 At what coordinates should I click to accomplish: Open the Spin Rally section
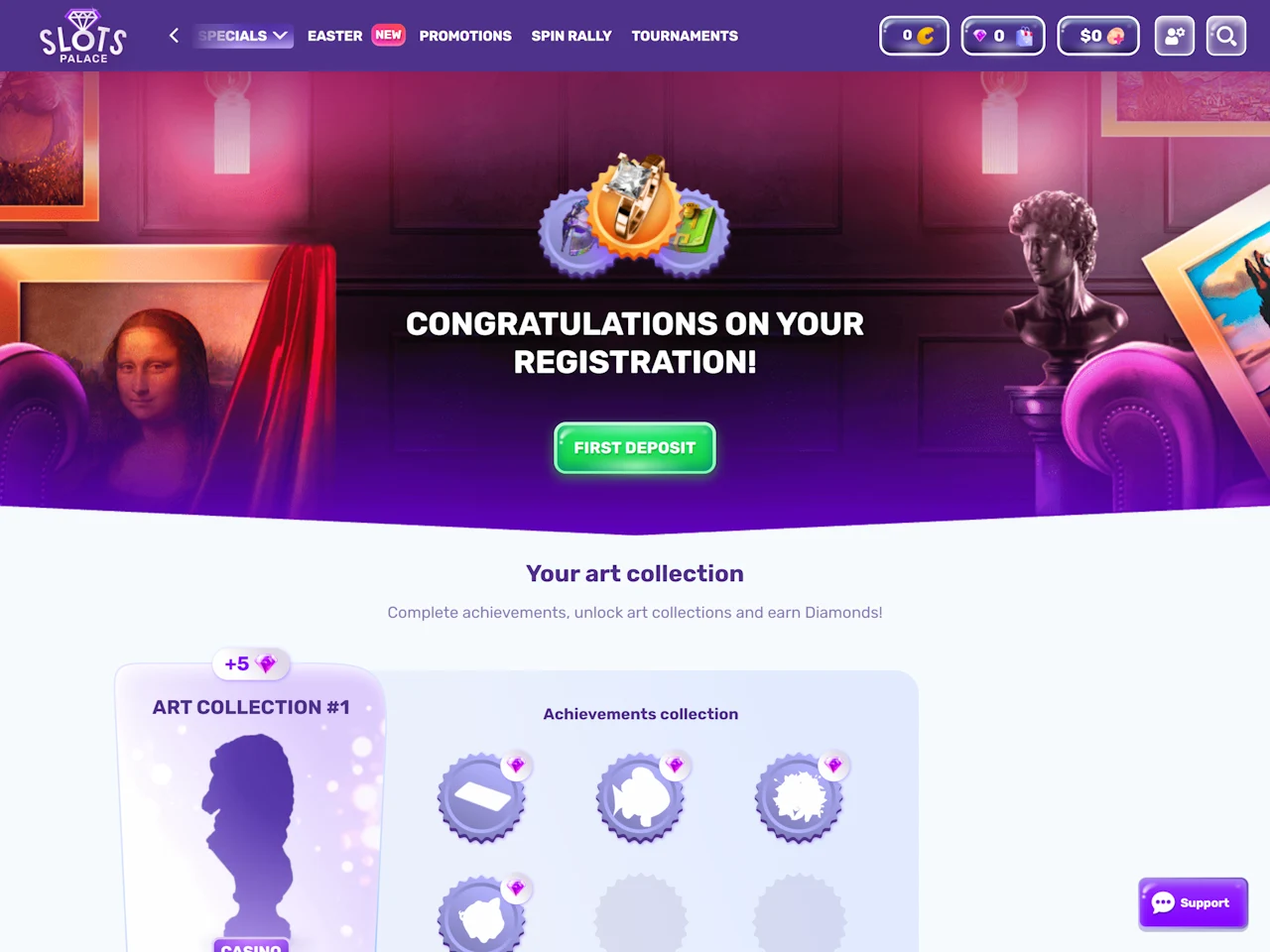(x=571, y=36)
